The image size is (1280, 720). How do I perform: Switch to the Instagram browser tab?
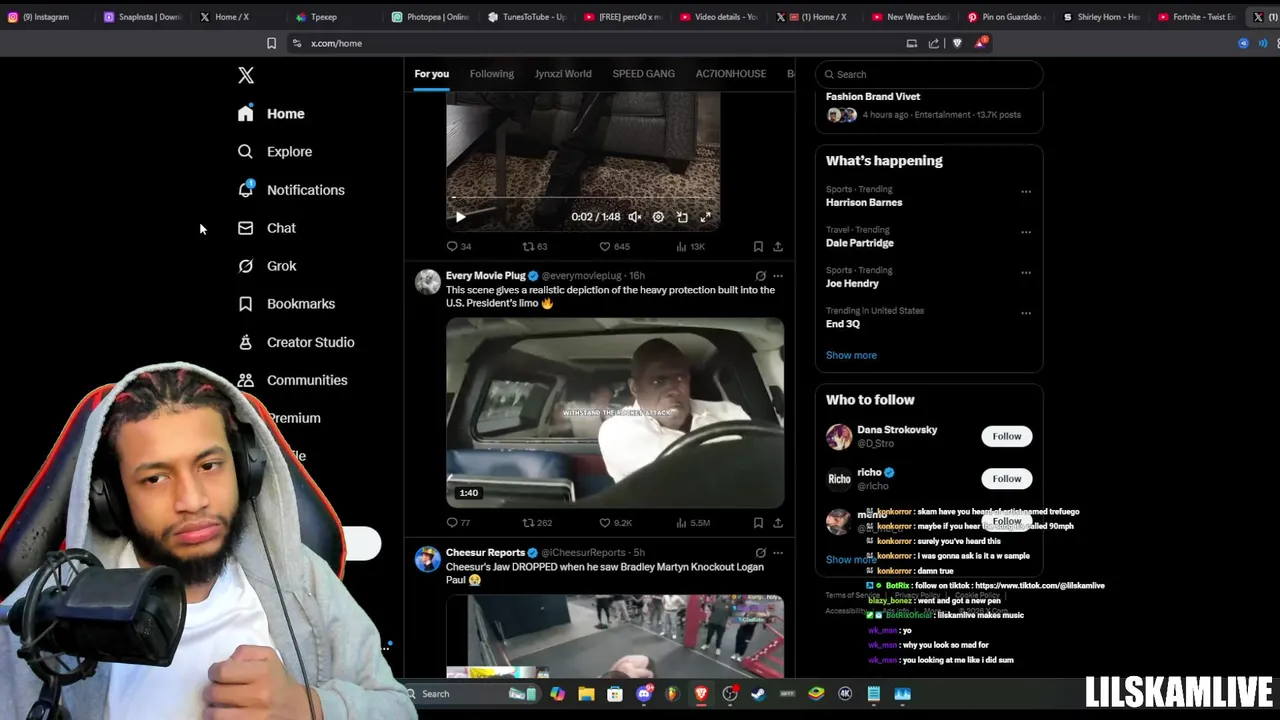45,17
